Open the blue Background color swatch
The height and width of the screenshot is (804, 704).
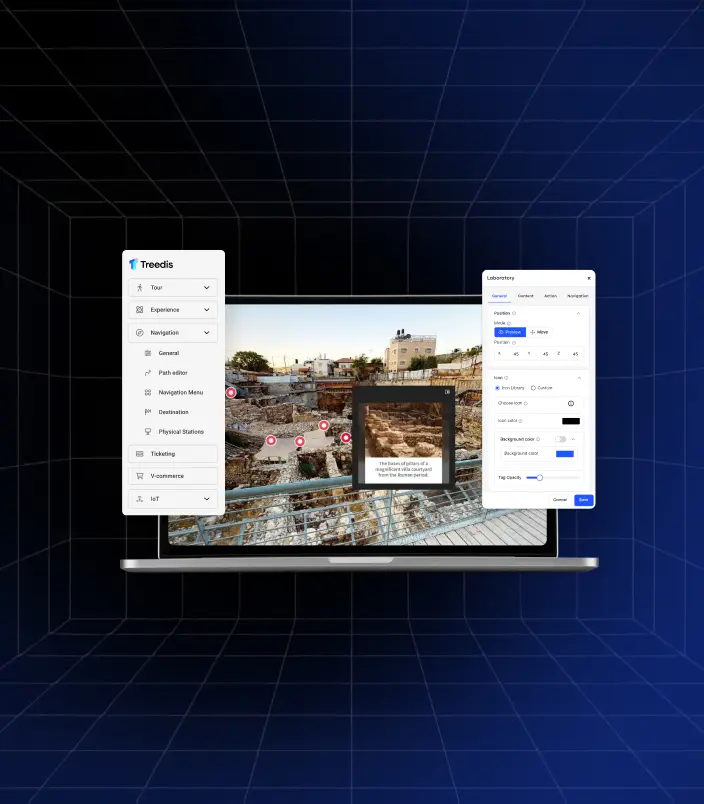pyautogui.click(x=565, y=454)
